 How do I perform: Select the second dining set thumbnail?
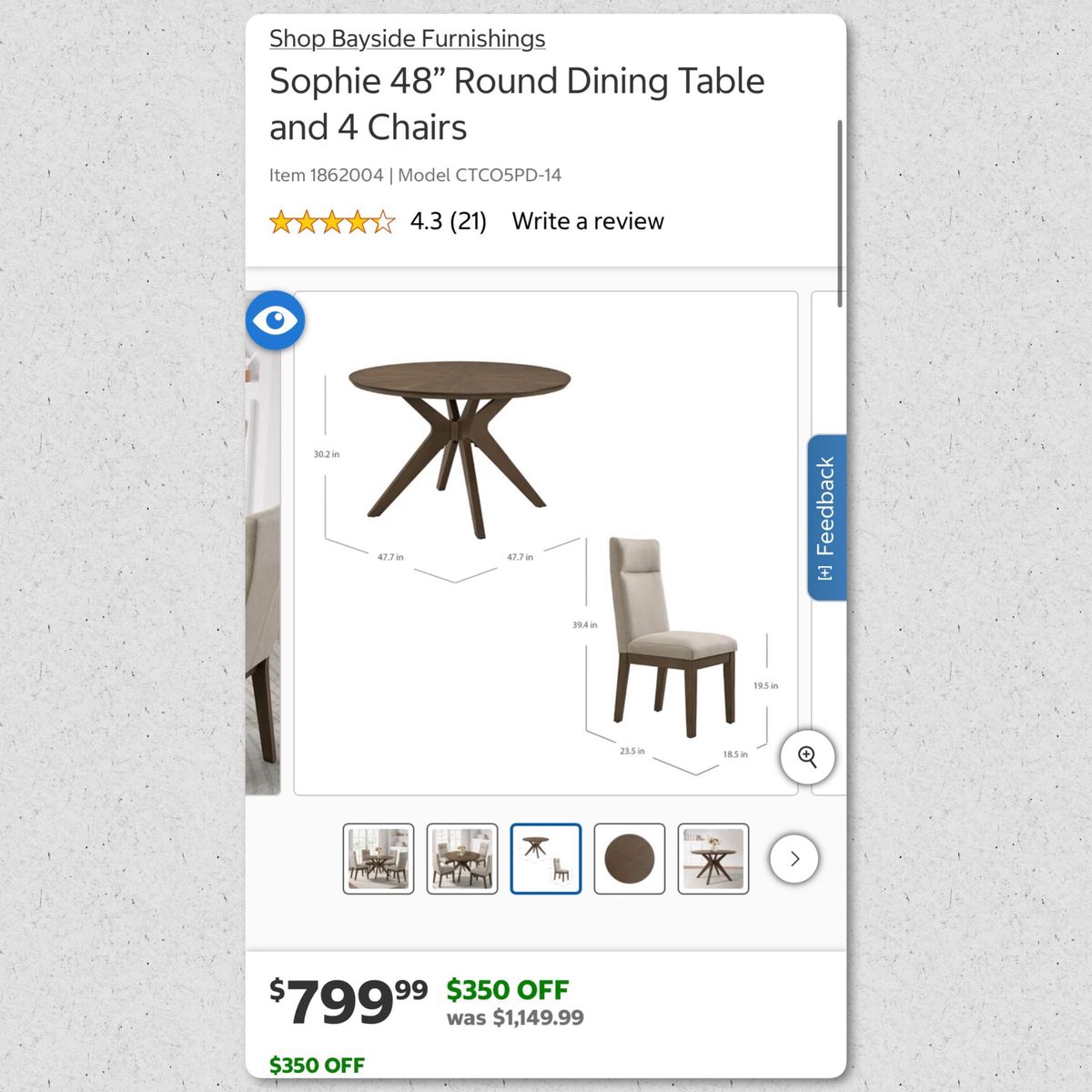tap(462, 859)
